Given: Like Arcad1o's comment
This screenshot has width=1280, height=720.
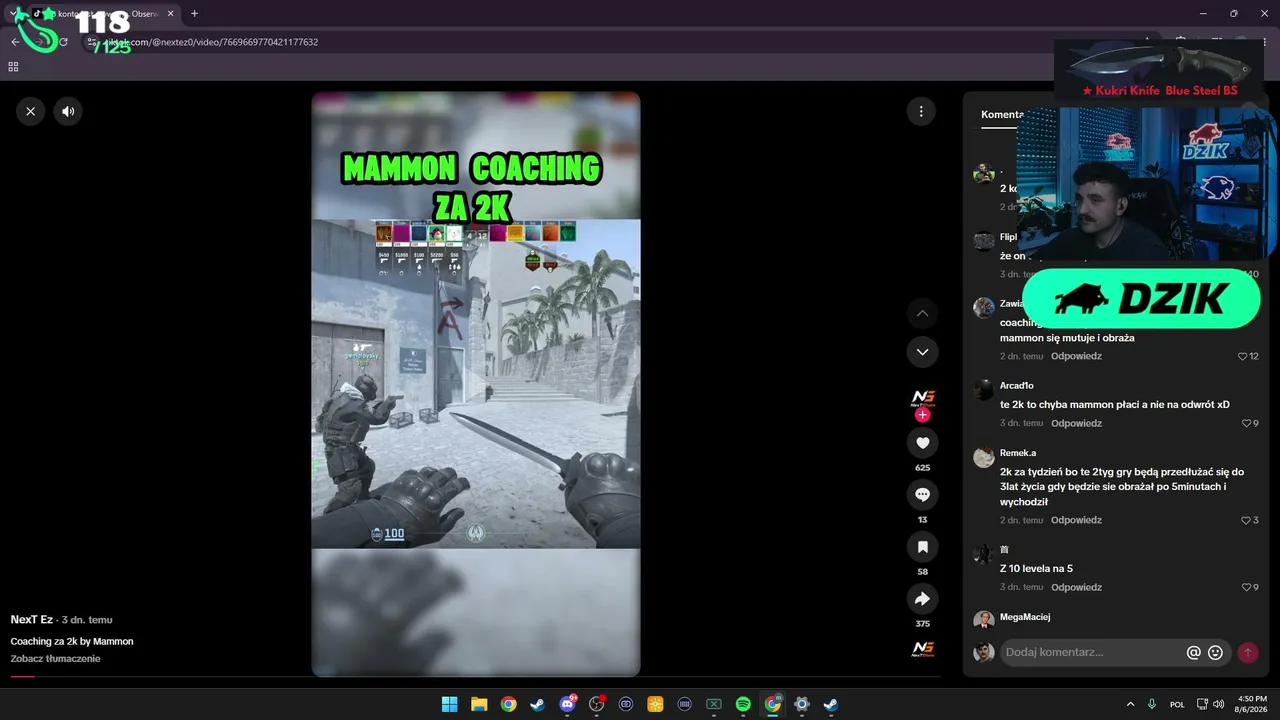Looking at the screenshot, I should (1247, 423).
